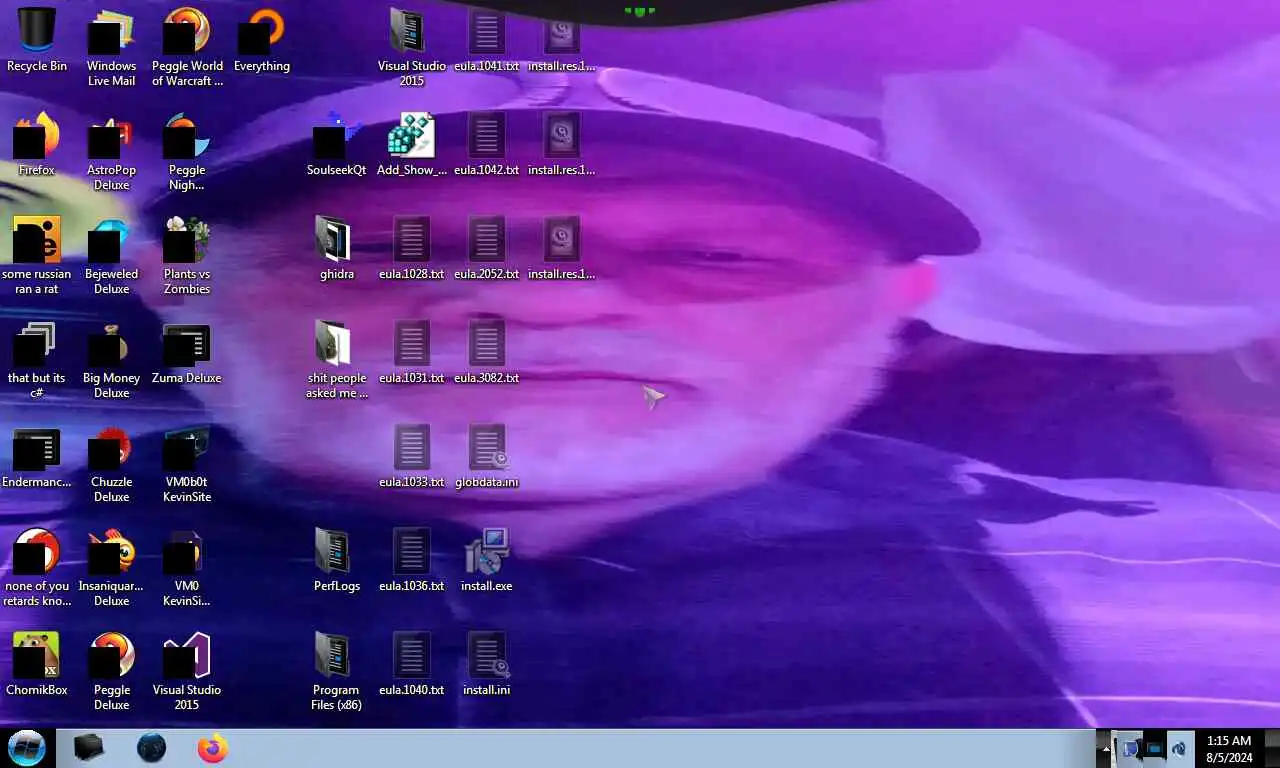Select the Endermanc... desktop icon

click(x=37, y=456)
